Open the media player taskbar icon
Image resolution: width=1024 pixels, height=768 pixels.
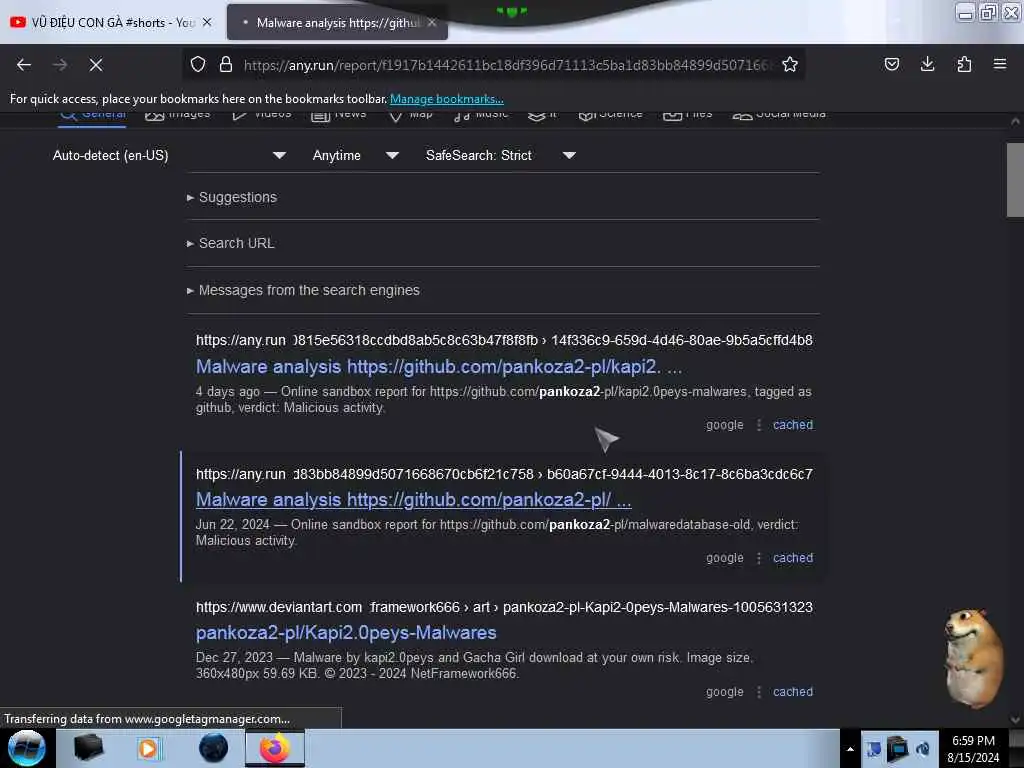point(148,748)
